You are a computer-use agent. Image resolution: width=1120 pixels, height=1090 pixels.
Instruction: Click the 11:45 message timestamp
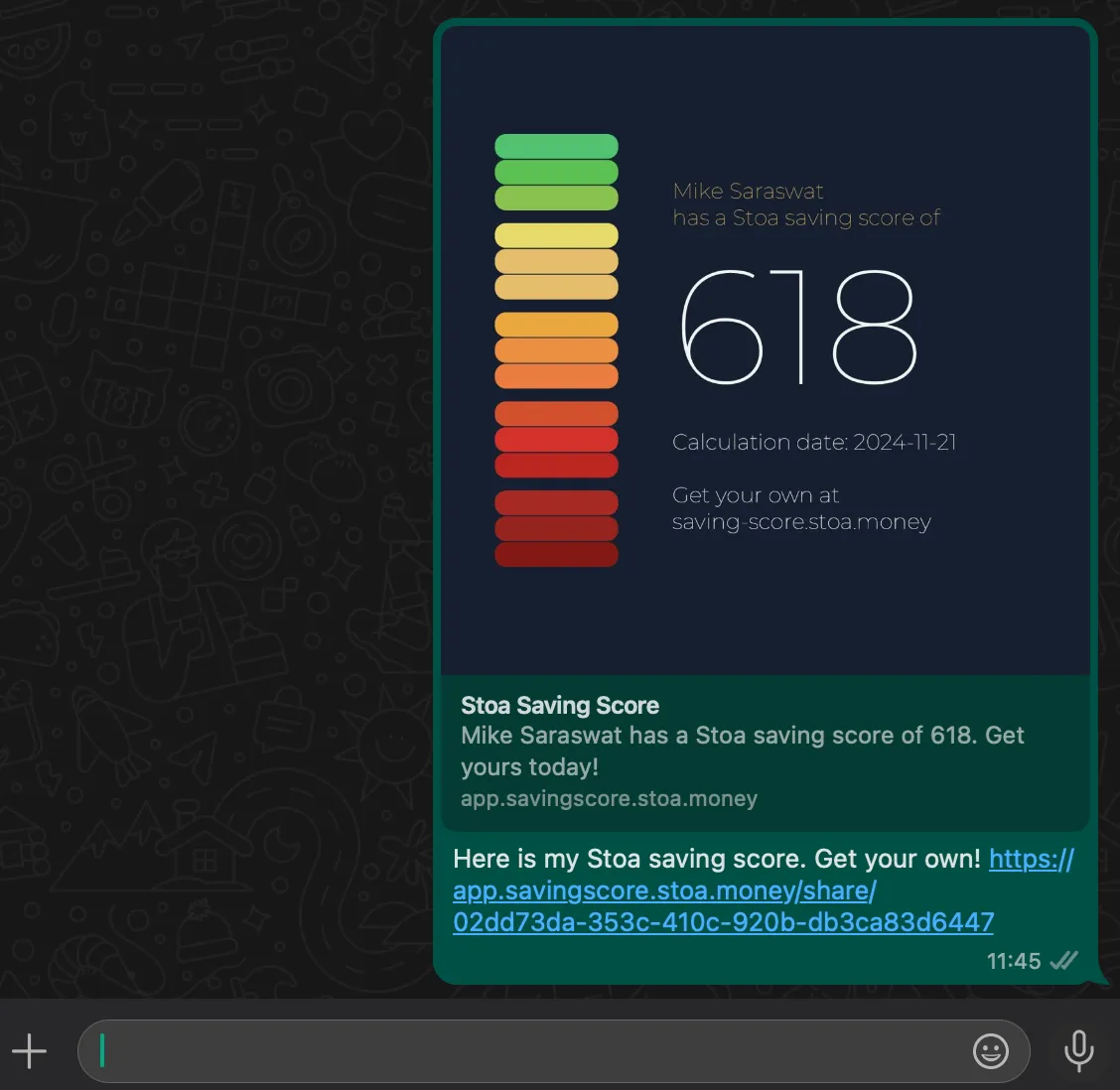pos(1014,961)
